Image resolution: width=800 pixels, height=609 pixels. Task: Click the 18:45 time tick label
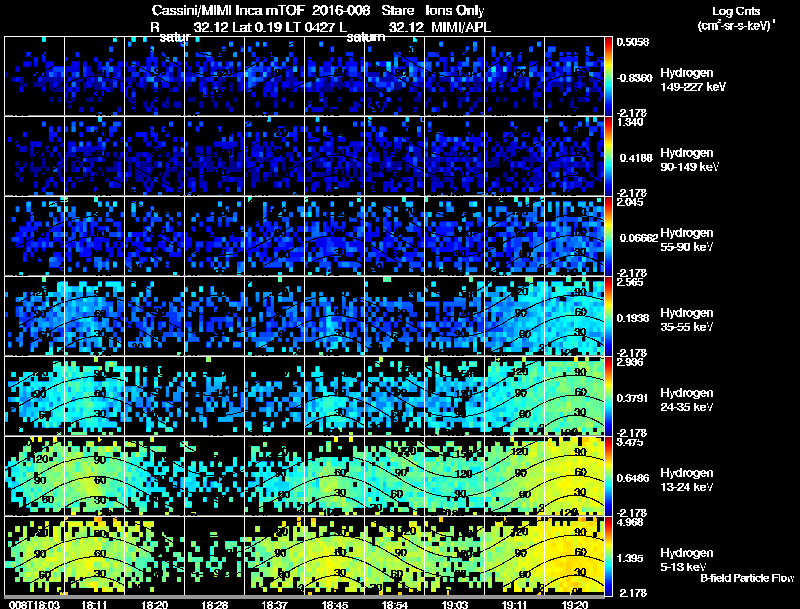pos(335,604)
